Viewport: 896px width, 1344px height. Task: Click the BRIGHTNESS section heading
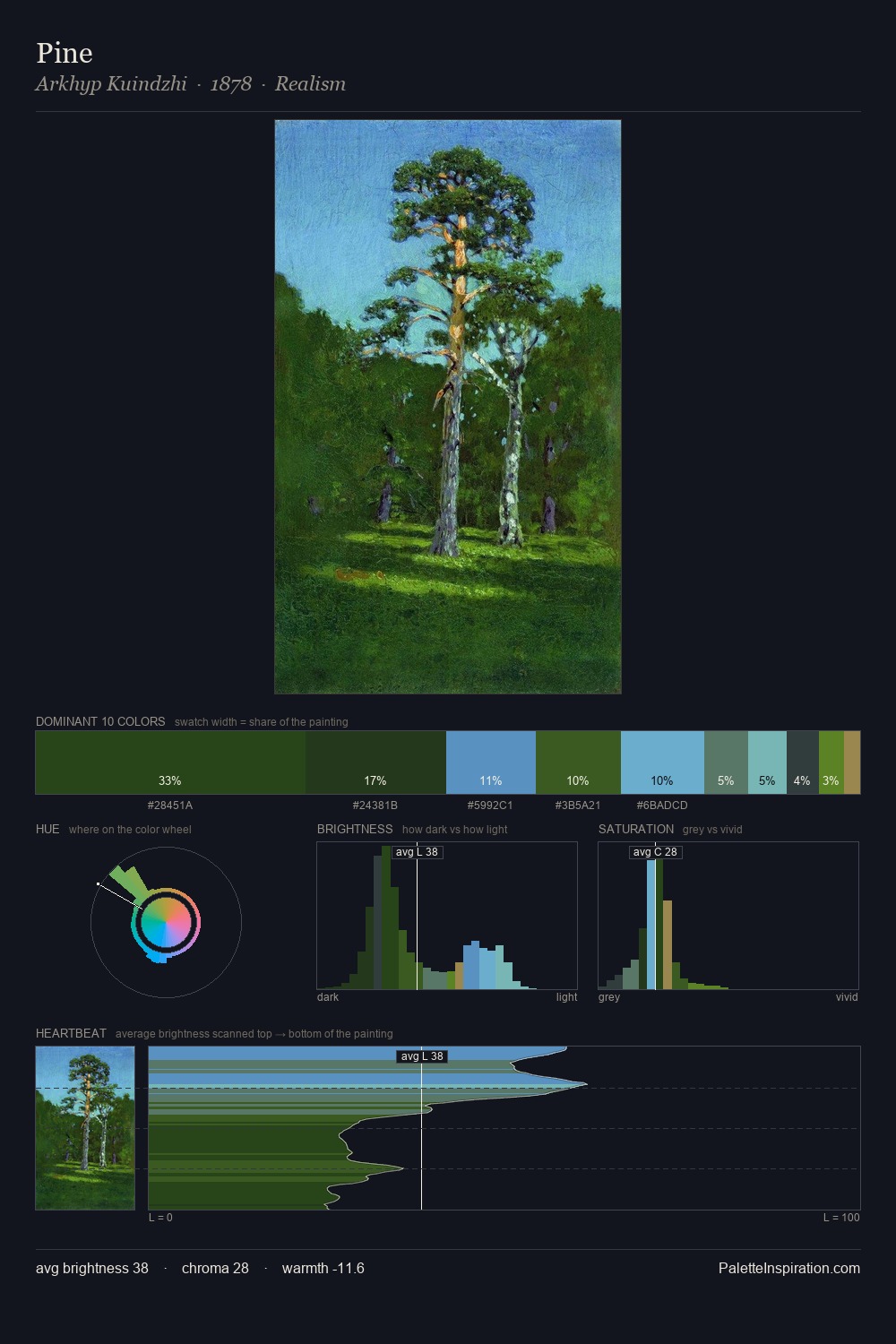[355, 829]
